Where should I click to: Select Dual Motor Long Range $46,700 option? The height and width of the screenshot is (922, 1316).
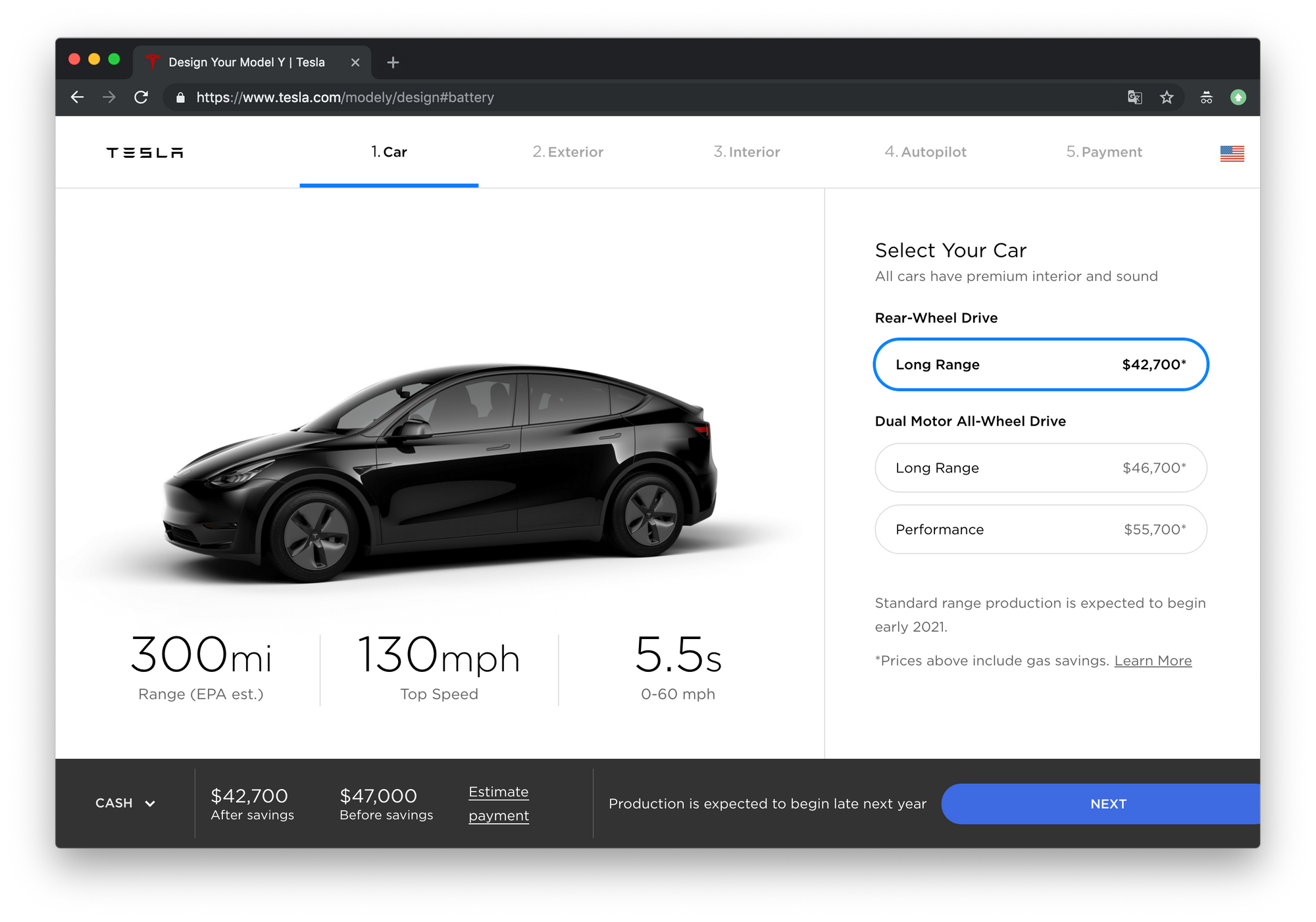pyautogui.click(x=1040, y=468)
